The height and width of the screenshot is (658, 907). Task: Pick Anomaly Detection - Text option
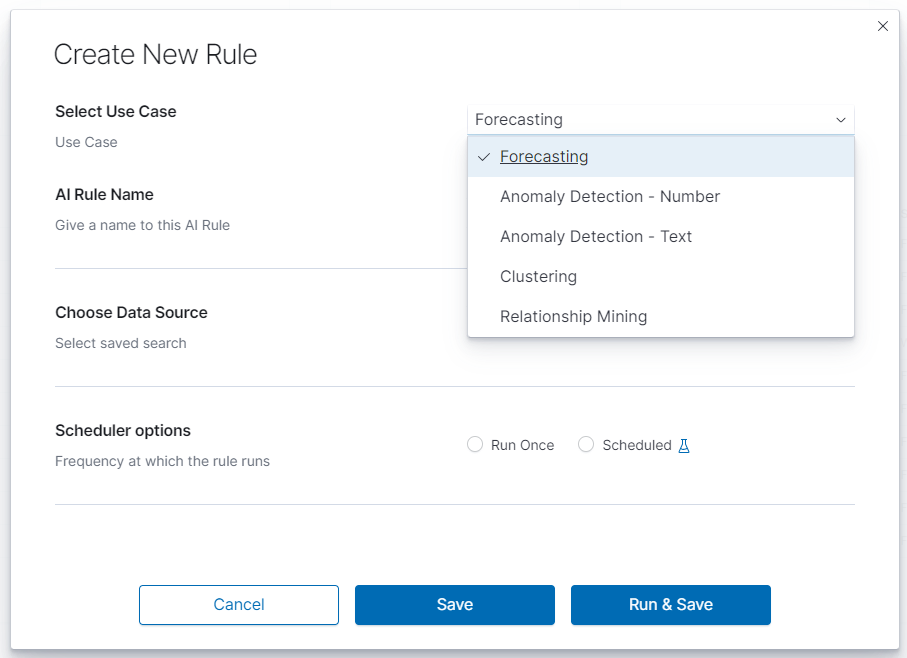[x=661, y=236]
